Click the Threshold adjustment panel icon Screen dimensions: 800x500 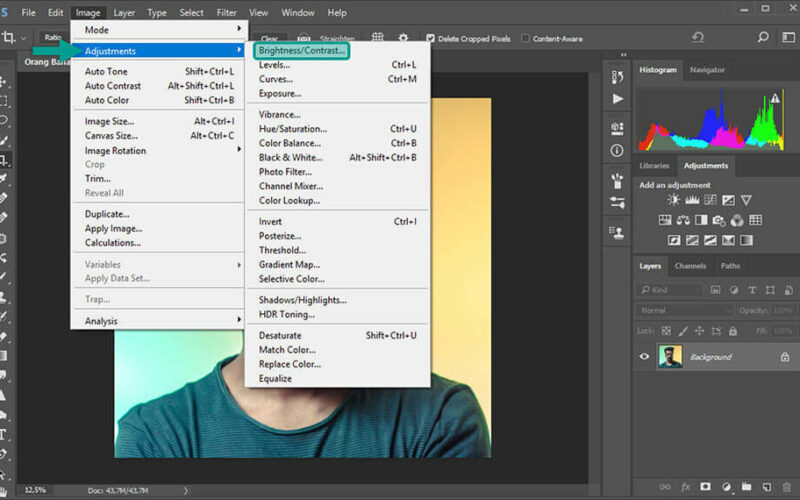[710, 240]
